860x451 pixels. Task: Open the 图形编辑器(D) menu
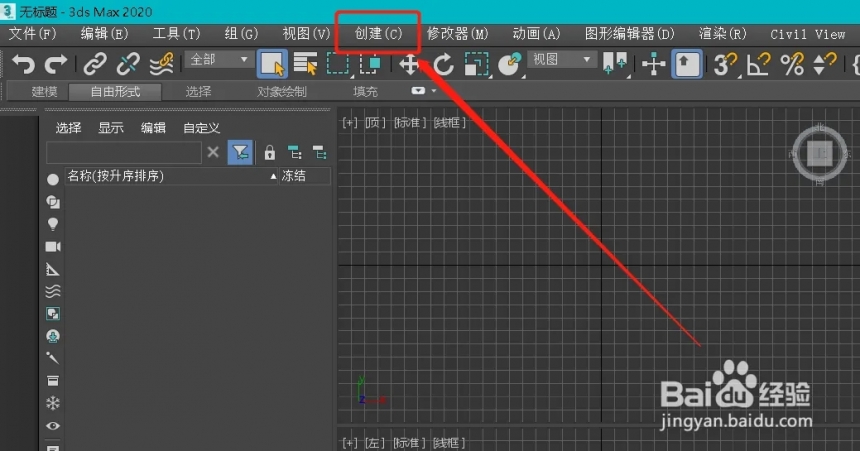tap(630, 34)
